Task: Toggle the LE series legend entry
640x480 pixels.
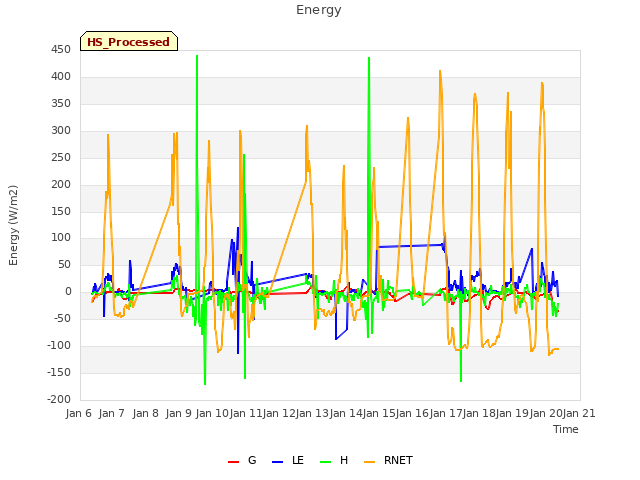Action: click(288, 460)
